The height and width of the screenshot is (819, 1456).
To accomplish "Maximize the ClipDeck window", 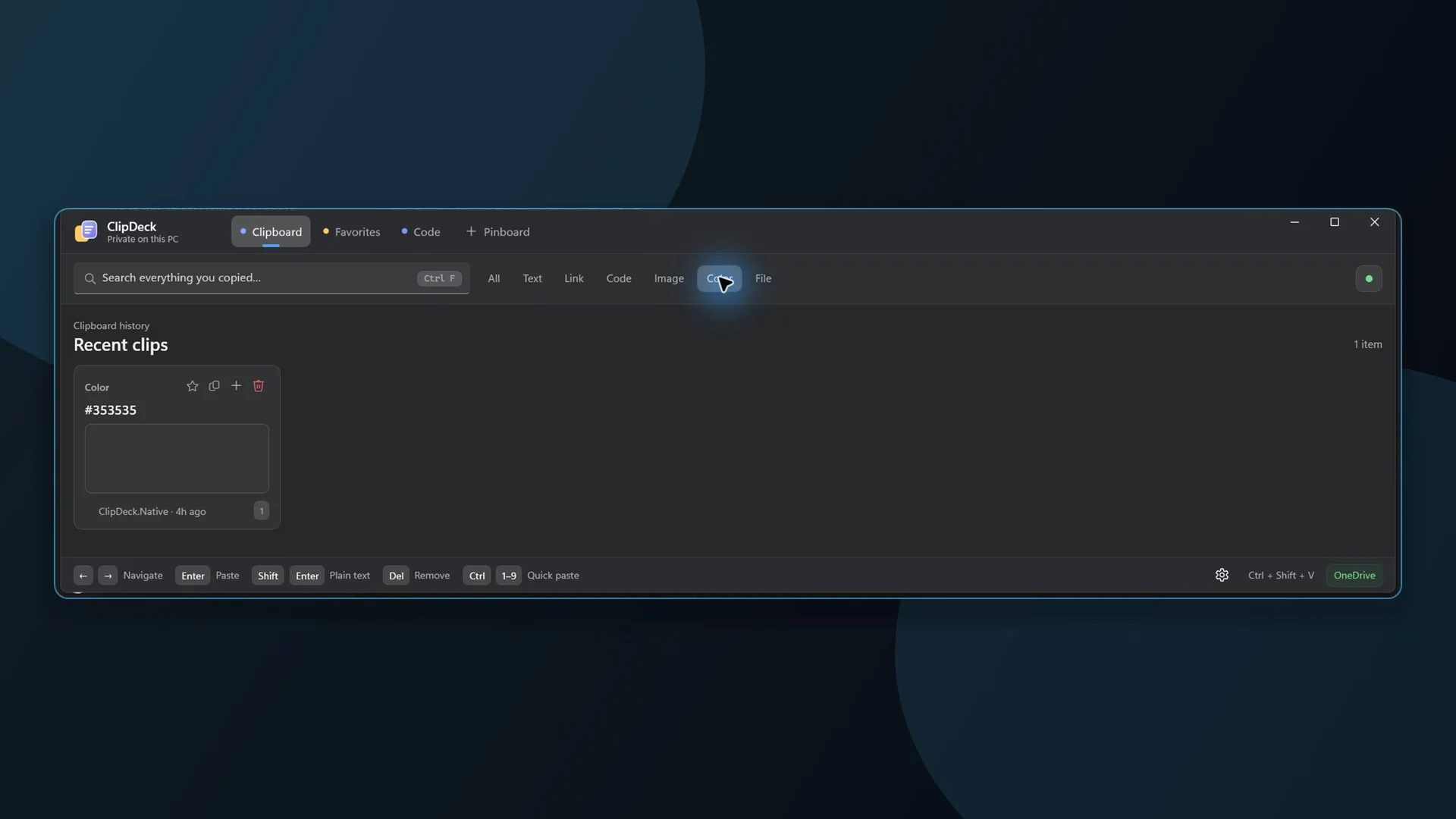I will coord(1335,222).
